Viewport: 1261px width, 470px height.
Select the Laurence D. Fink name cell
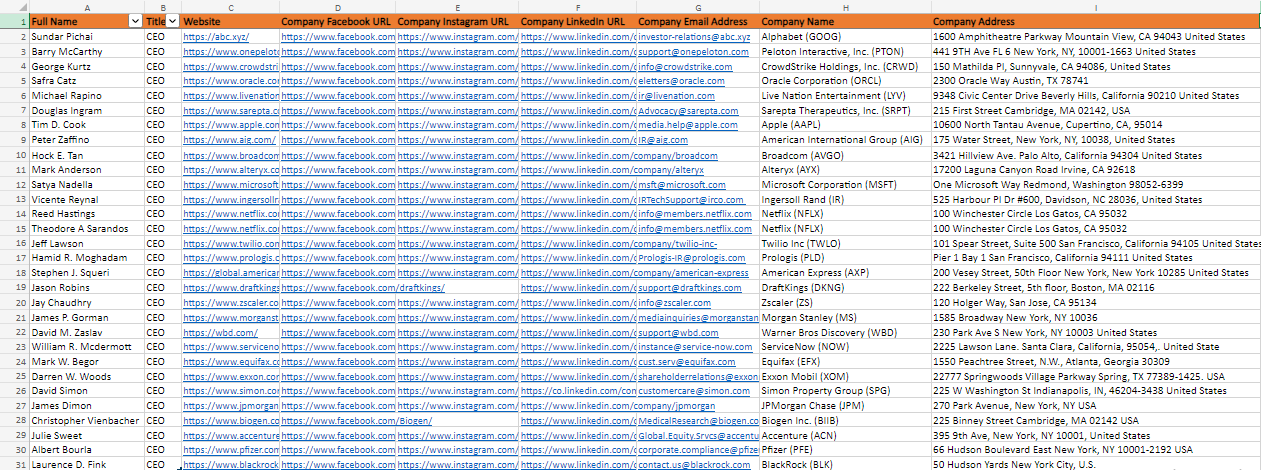[x=86, y=465]
